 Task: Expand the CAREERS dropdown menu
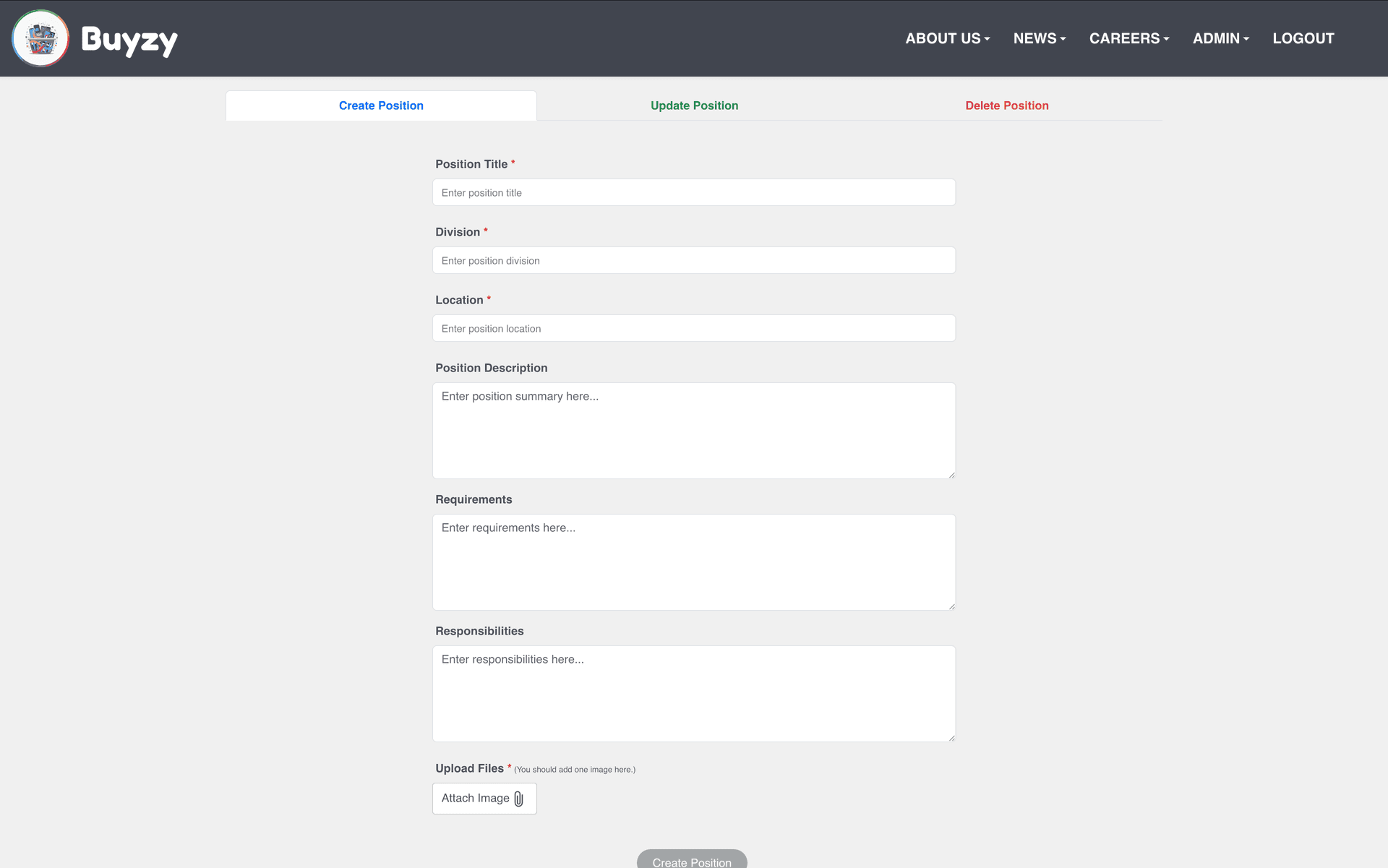pyautogui.click(x=1129, y=38)
